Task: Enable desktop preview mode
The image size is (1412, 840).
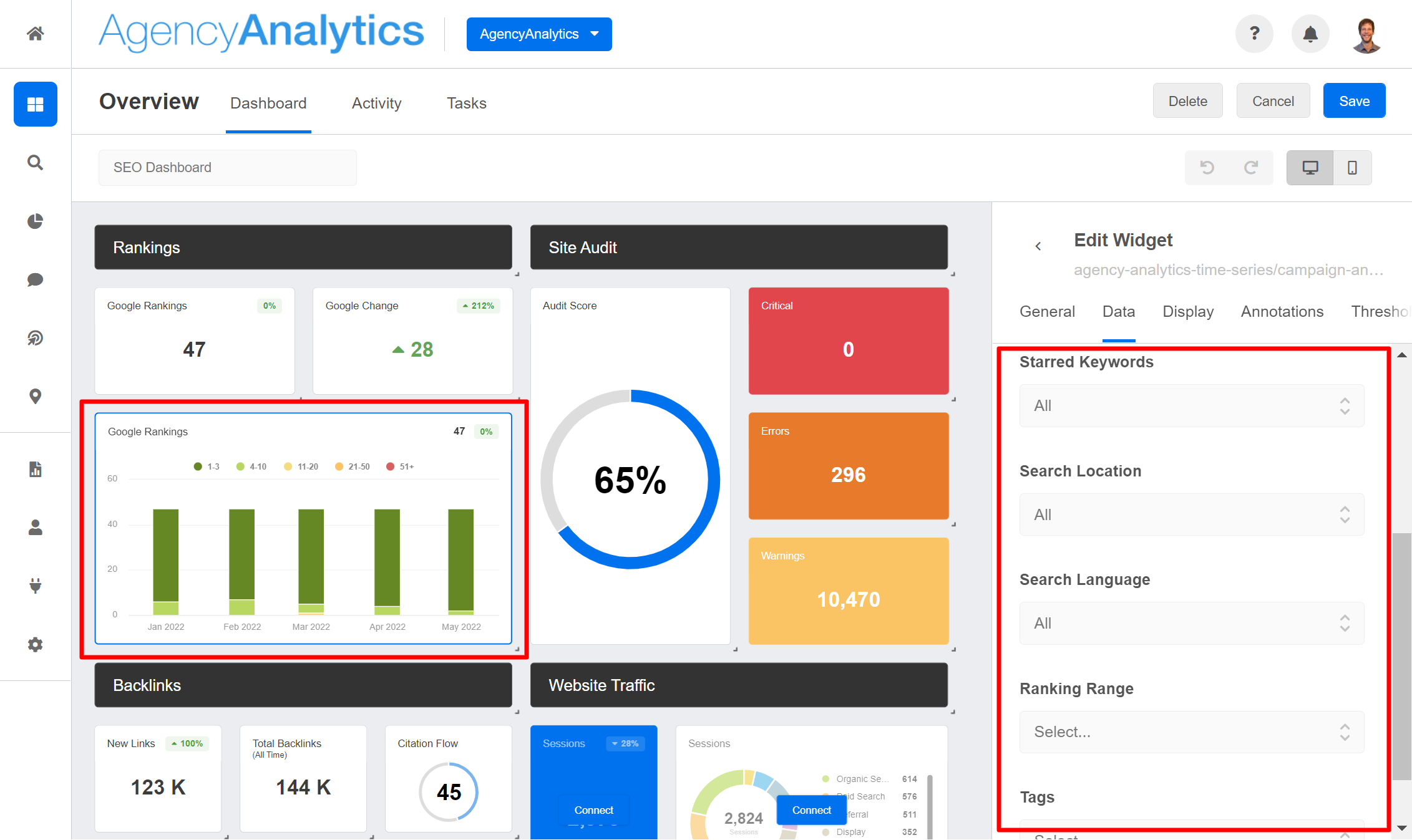Action: 1309,167
